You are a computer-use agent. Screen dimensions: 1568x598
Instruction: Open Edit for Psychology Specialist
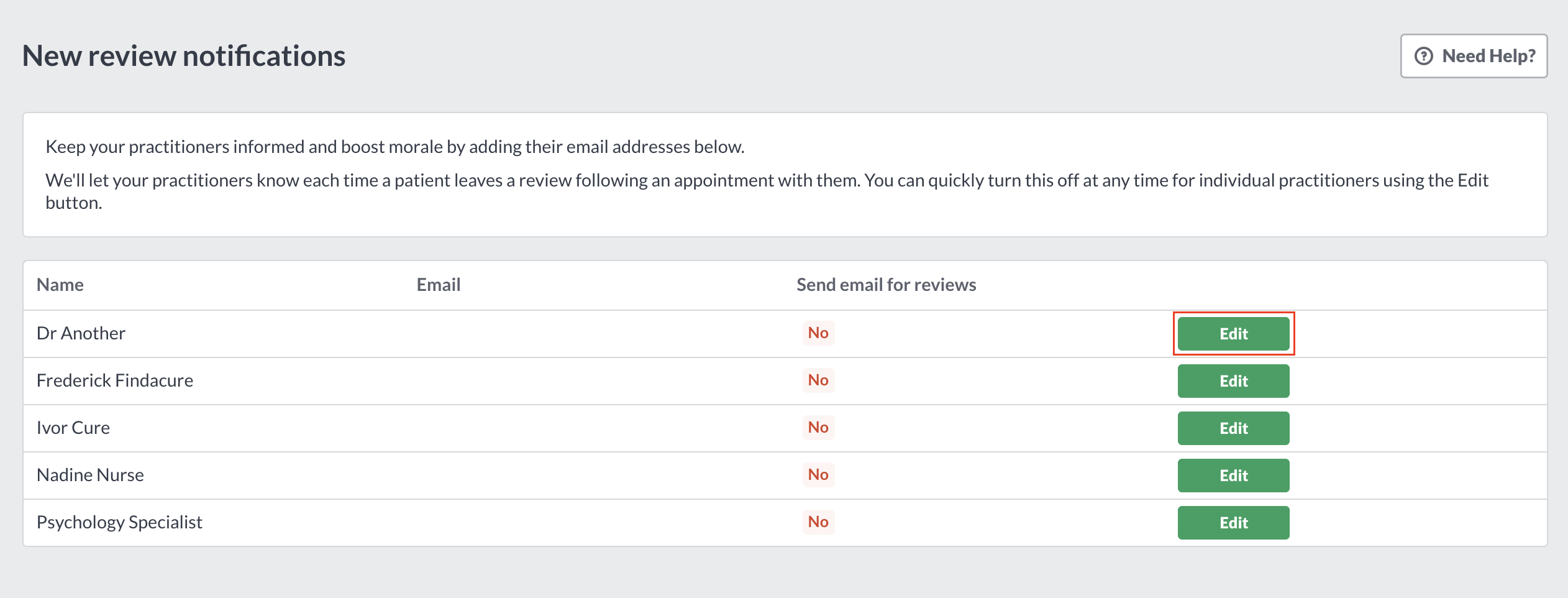1233,523
